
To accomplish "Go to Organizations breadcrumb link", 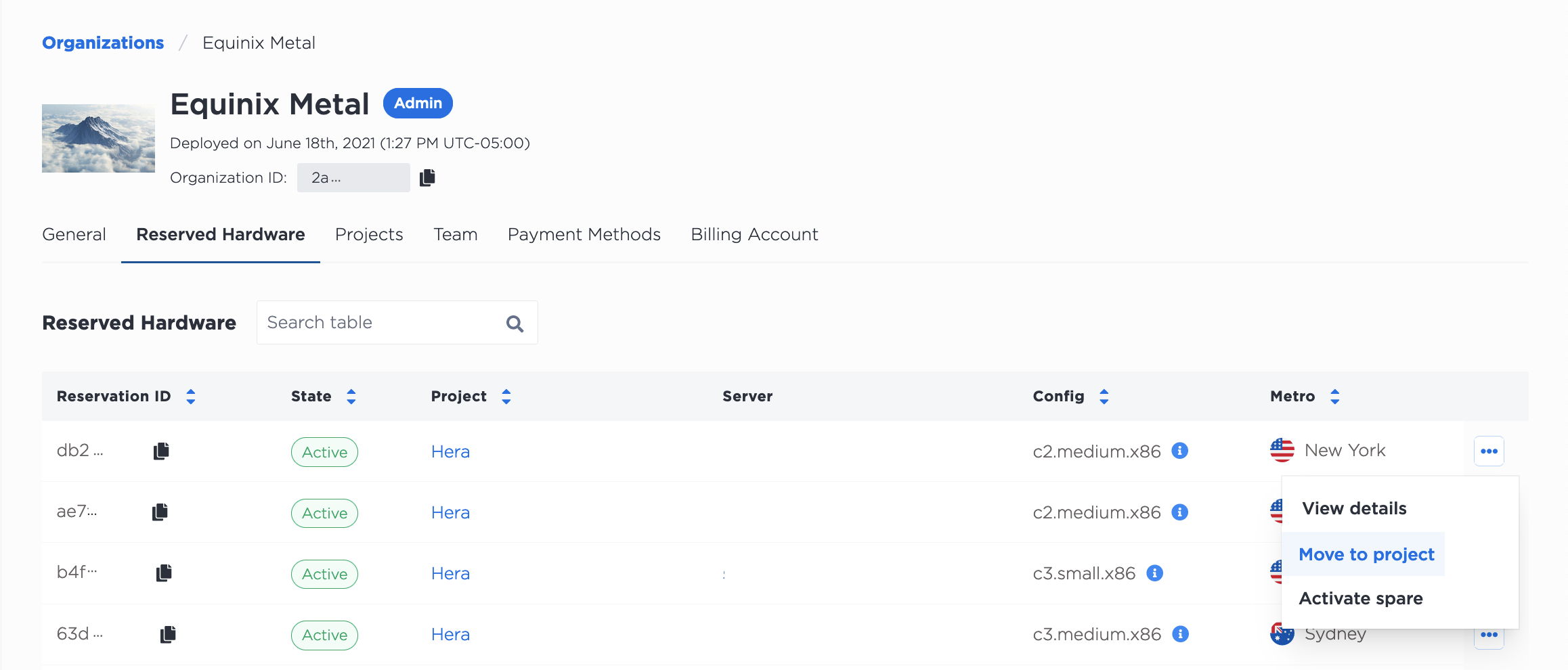I will [x=103, y=43].
